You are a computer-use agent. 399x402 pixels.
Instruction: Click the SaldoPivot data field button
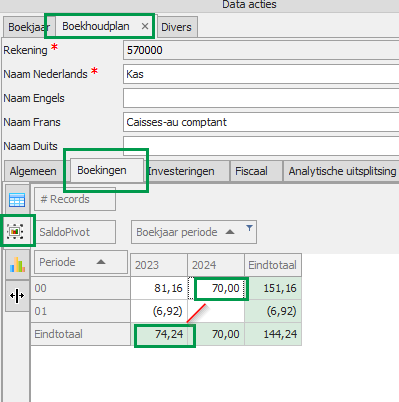[75, 232]
